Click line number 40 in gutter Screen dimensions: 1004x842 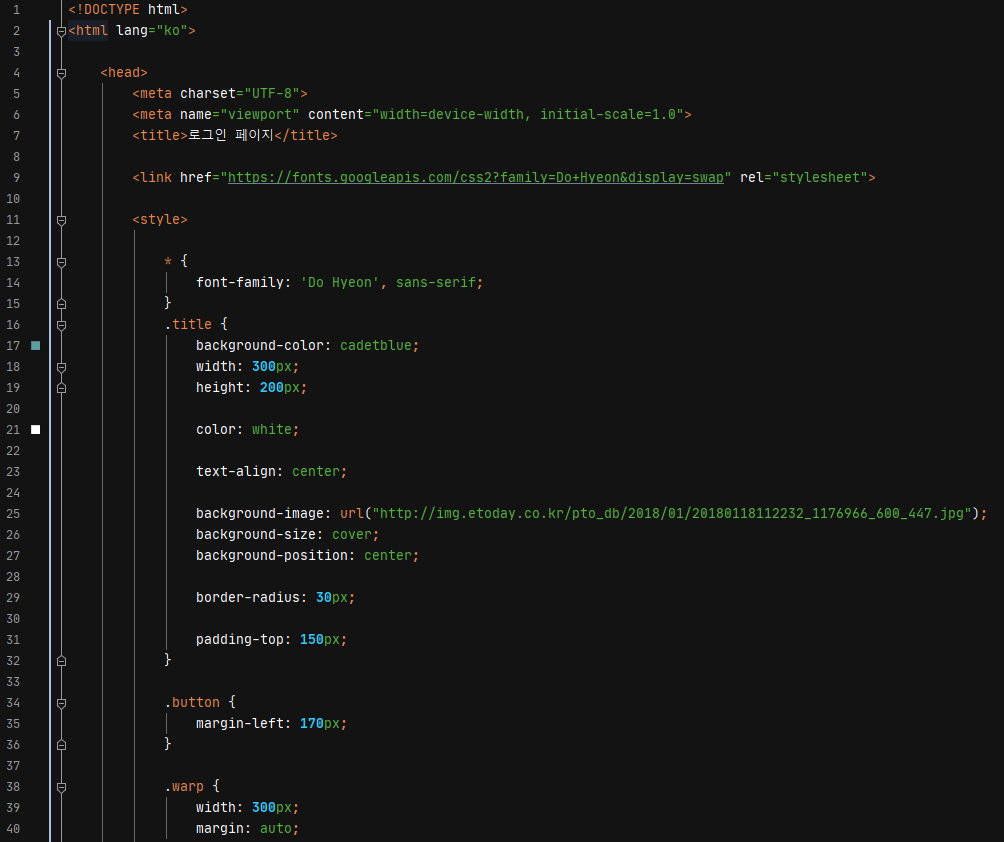click(x=13, y=829)
